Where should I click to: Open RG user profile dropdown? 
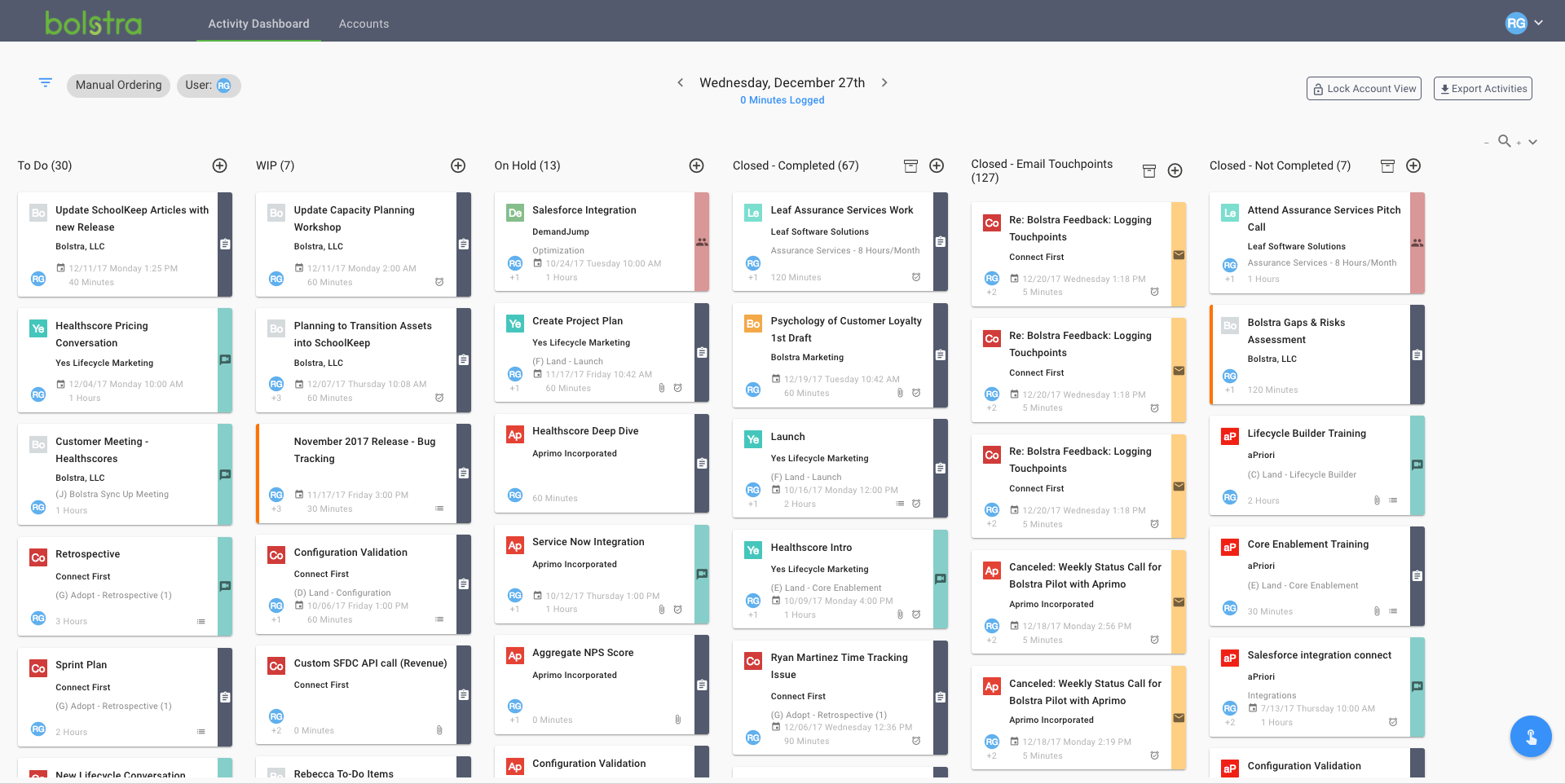1523,23
